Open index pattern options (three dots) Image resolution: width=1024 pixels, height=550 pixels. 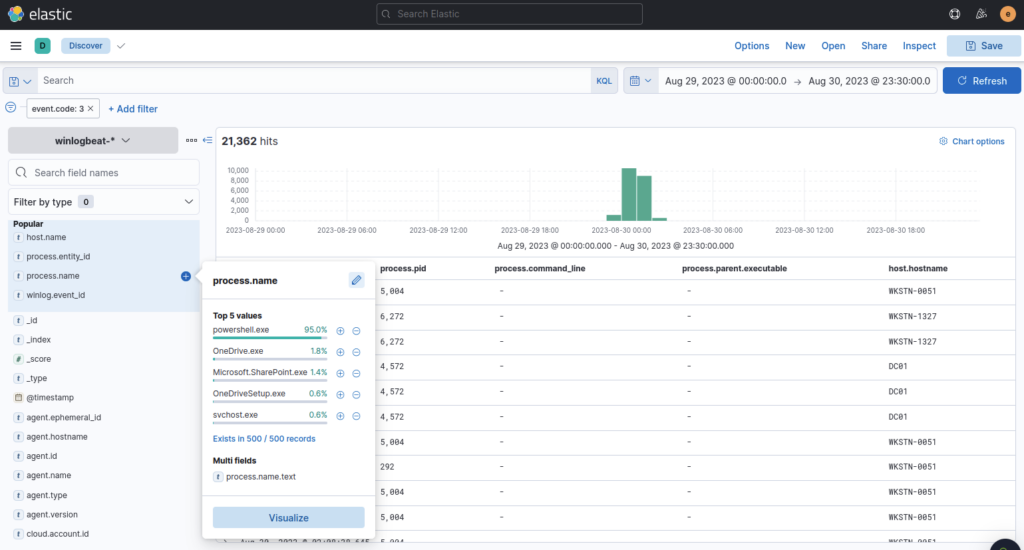191,140
